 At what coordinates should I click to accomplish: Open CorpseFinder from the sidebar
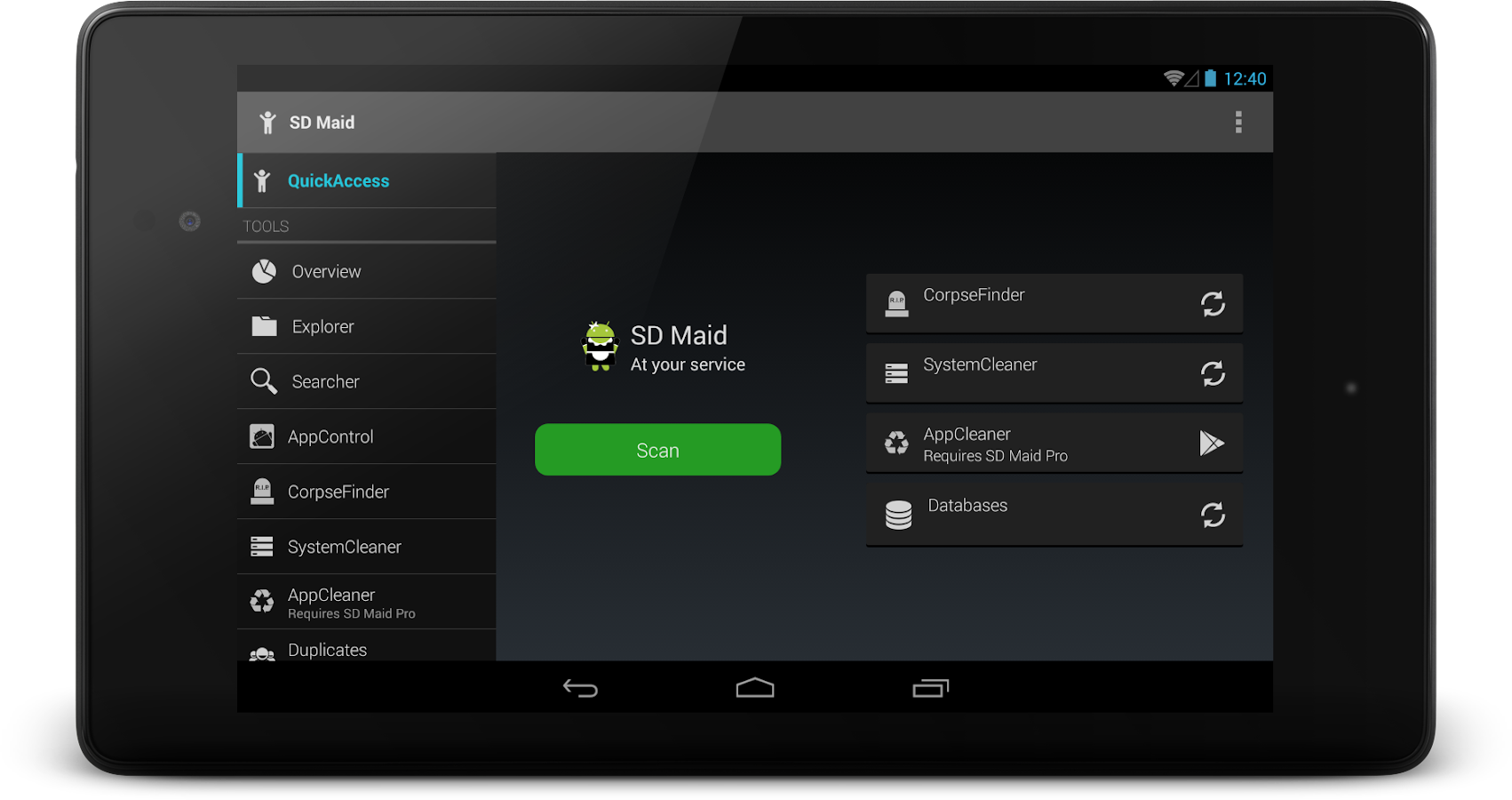338,492
